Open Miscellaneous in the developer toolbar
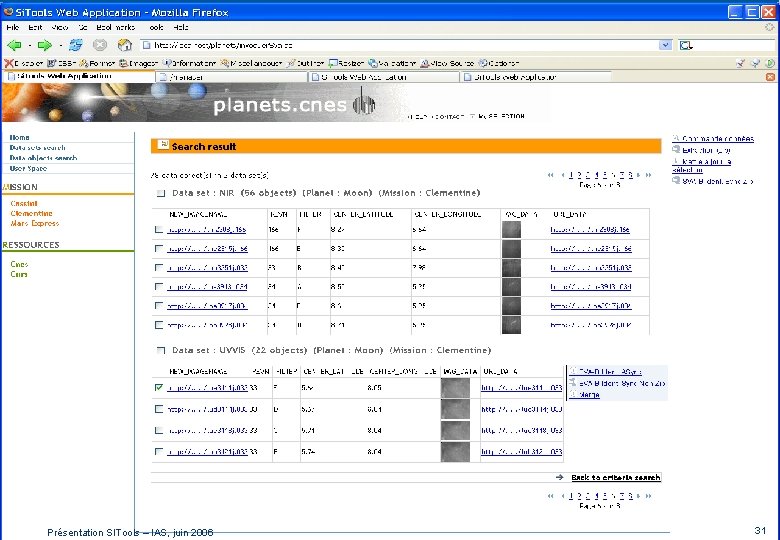 click(251, 63)
